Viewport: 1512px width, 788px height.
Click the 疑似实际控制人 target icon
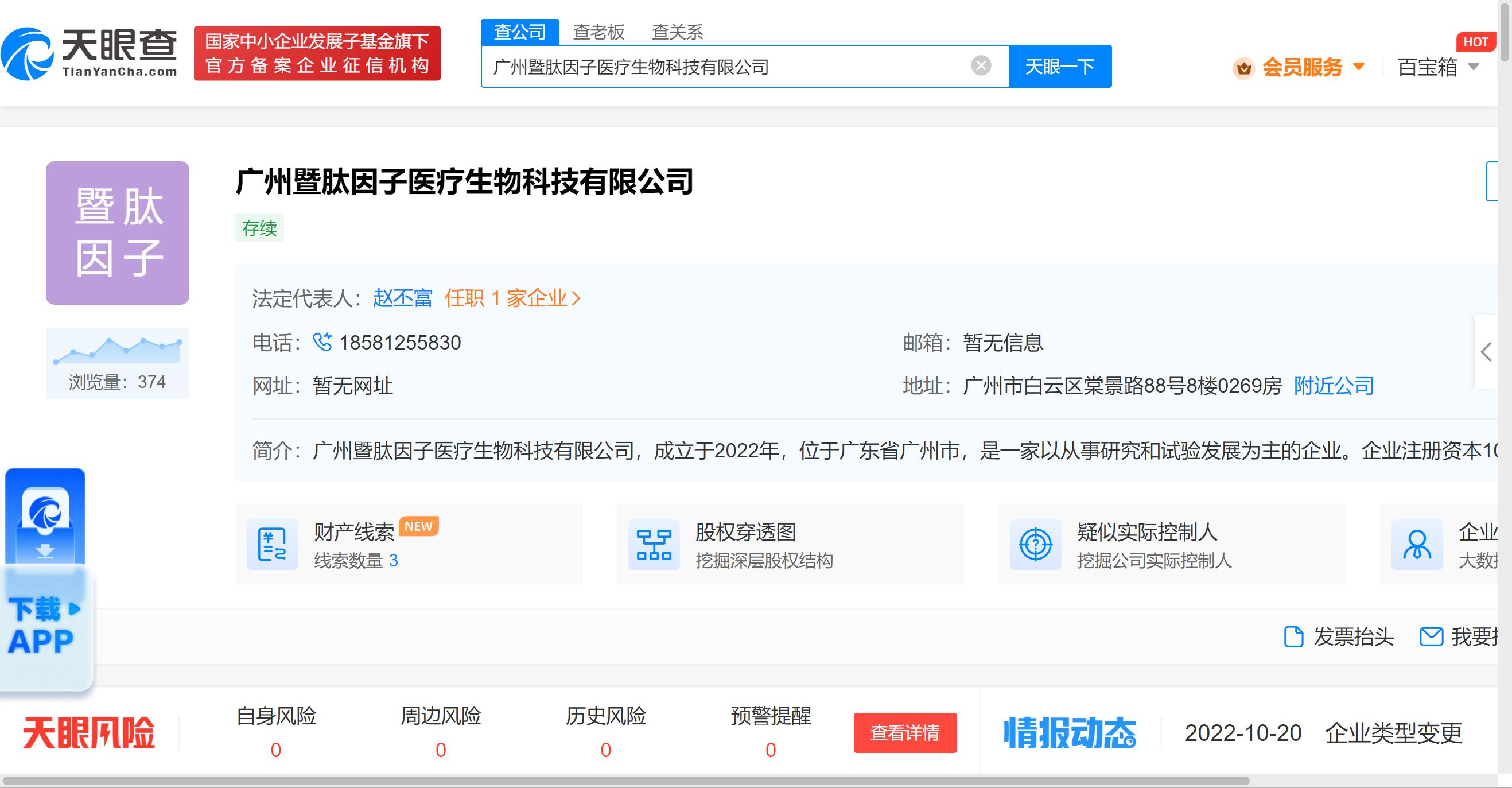1035,544
